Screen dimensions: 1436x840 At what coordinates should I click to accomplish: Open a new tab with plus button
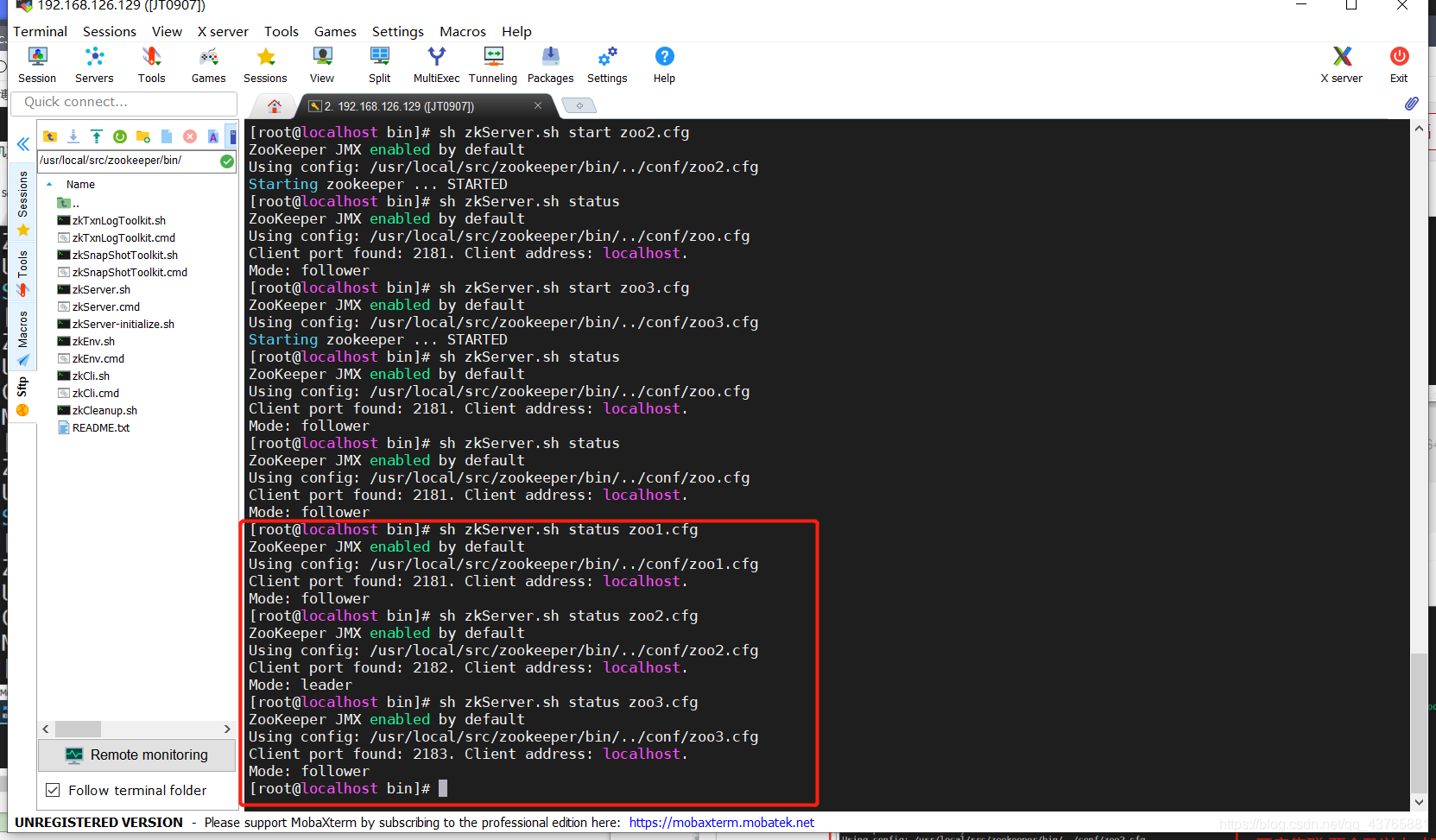pos(579,106)
